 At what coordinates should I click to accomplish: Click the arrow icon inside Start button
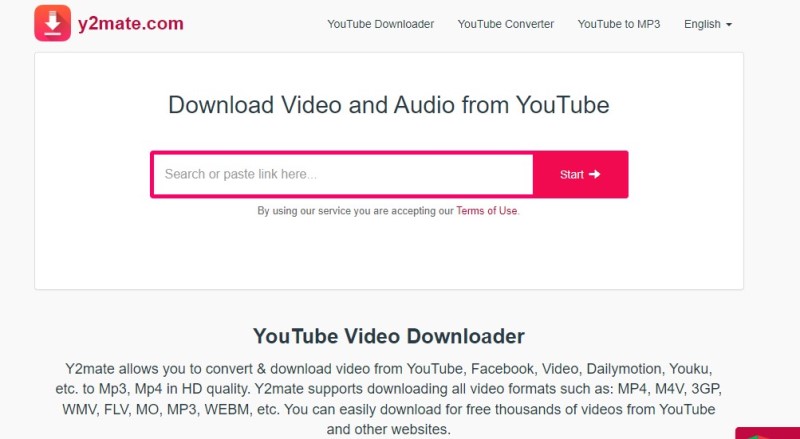coord(594,174)
